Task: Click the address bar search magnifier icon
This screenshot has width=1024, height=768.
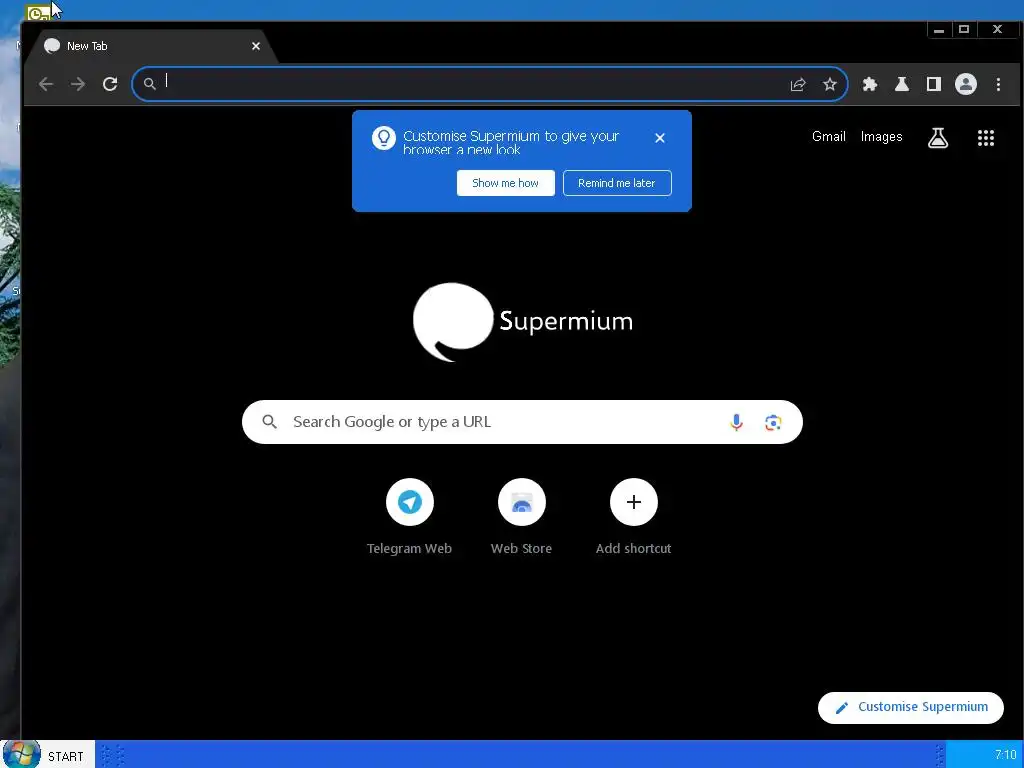Action: [x=150, y=84]
